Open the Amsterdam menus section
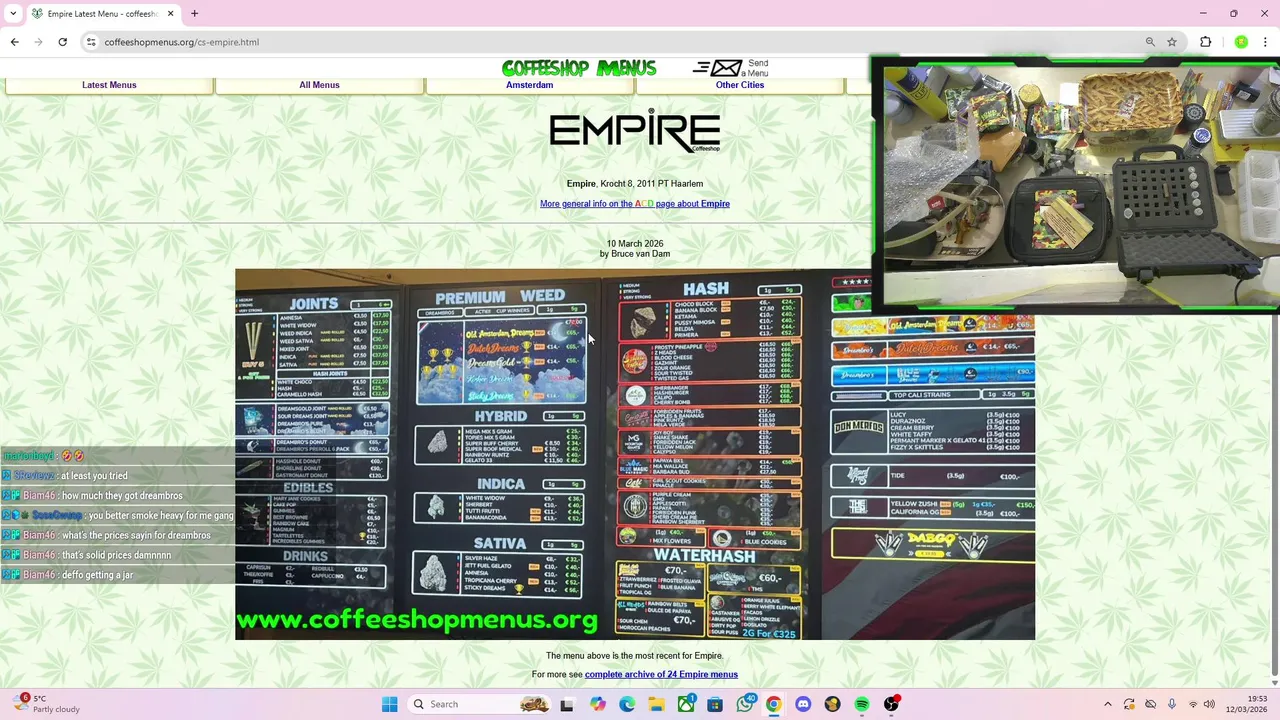Screen dimensions: 1280x720 click(x=529, y=85)
